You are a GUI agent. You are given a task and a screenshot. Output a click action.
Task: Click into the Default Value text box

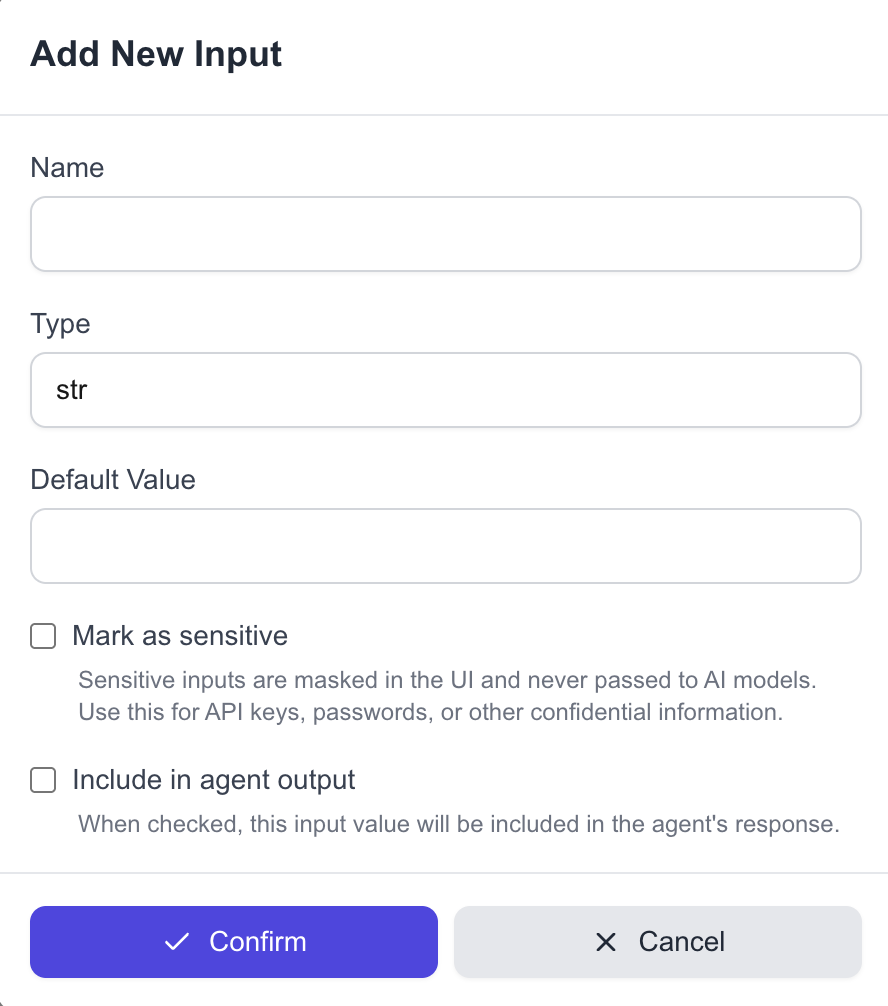coord(445,546)
